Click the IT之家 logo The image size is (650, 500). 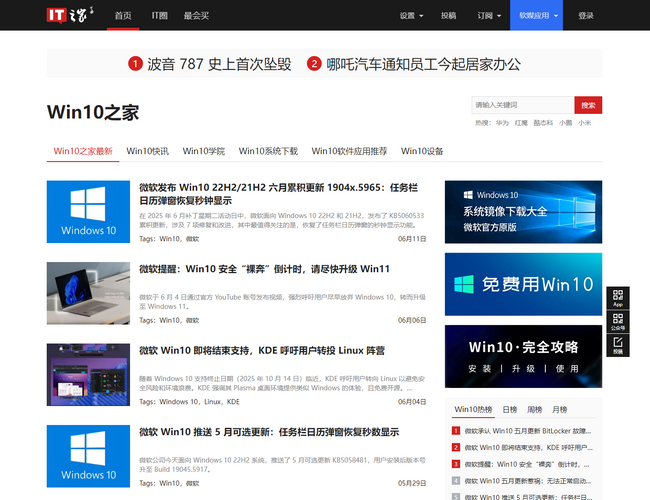[x=70, y=15]
